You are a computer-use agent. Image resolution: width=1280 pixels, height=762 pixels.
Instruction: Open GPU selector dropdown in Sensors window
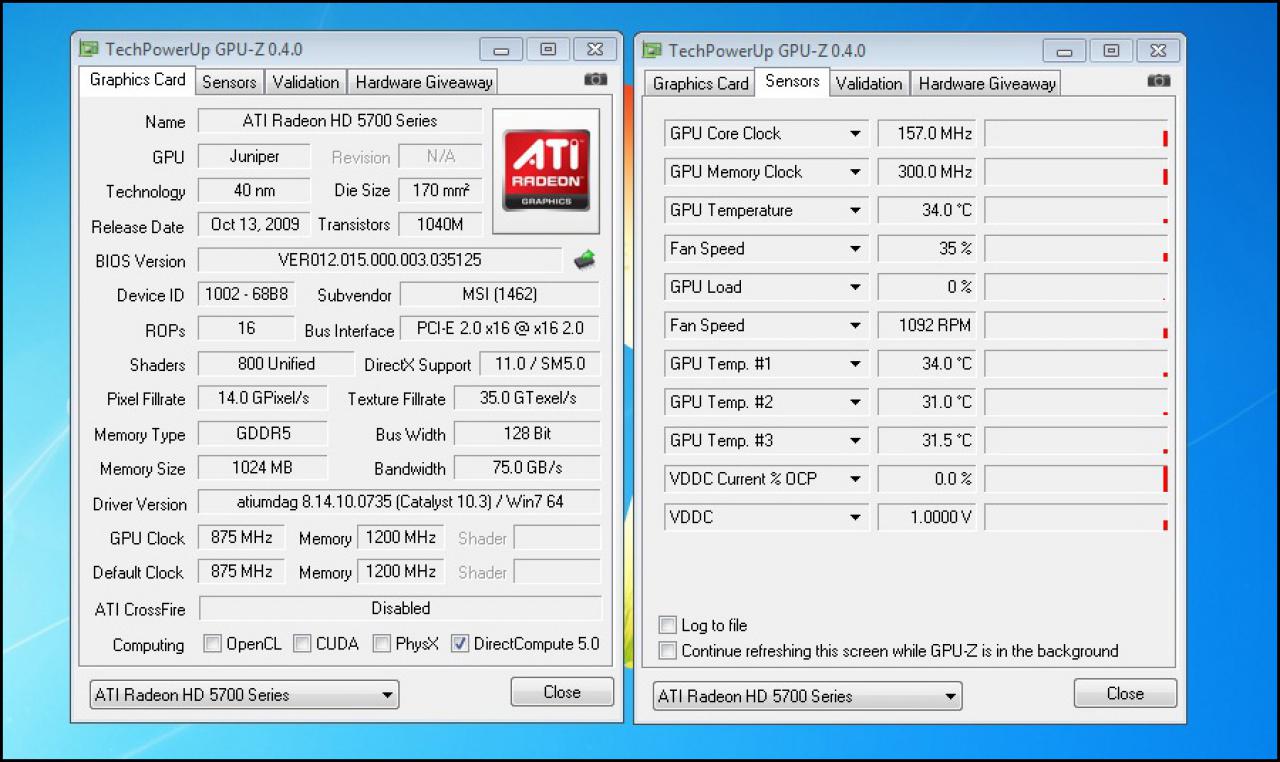click(807, 696)
